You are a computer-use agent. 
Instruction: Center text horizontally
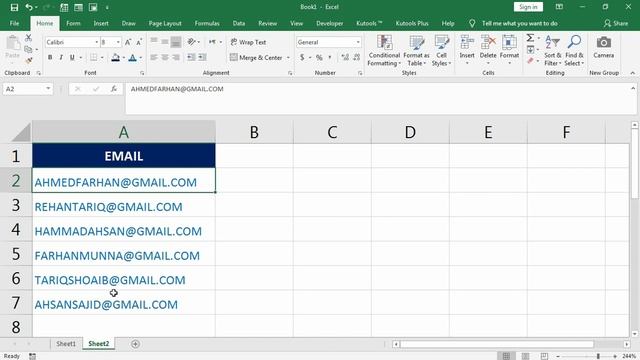tap(165, 58)
